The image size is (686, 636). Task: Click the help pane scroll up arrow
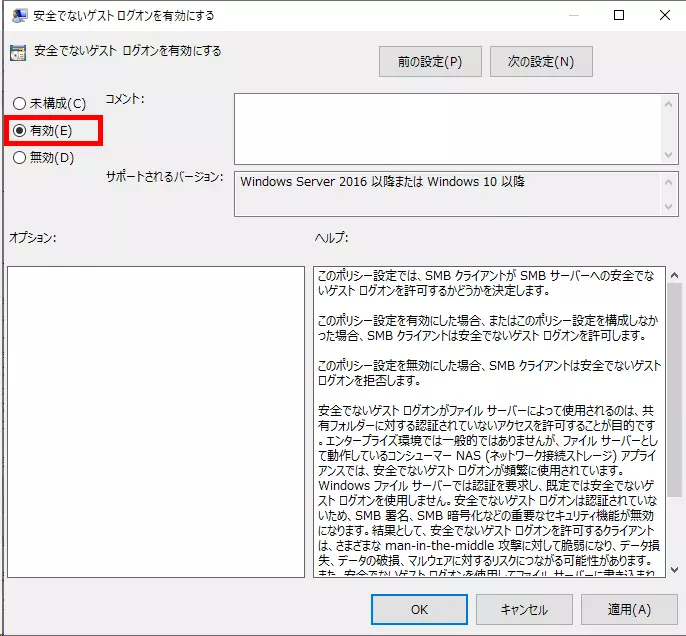pos(674,275)
